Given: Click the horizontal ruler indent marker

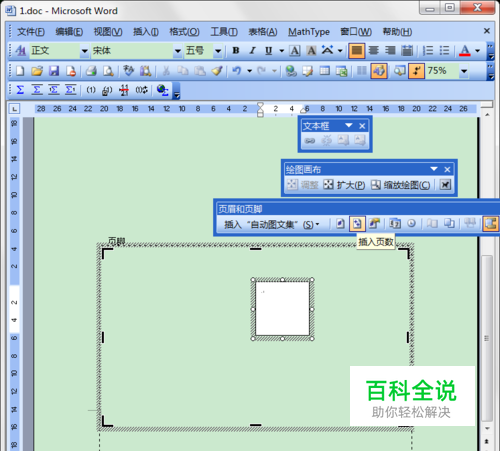Looking at the screenshot, I should point(260,110).
